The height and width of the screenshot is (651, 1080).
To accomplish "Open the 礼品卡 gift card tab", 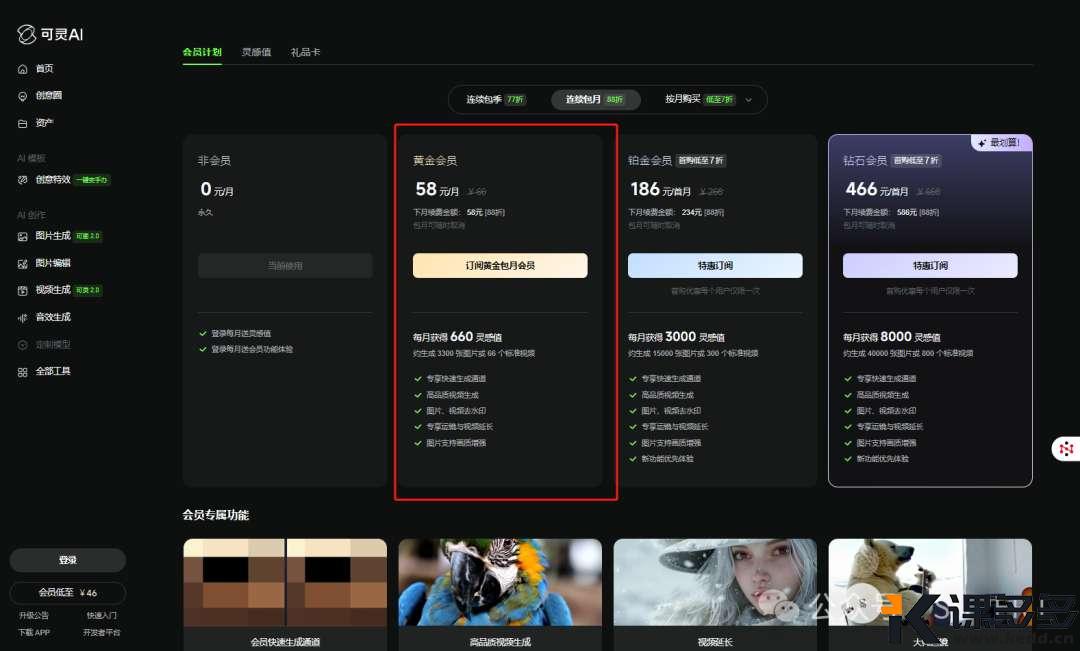I will pos(305,51).
